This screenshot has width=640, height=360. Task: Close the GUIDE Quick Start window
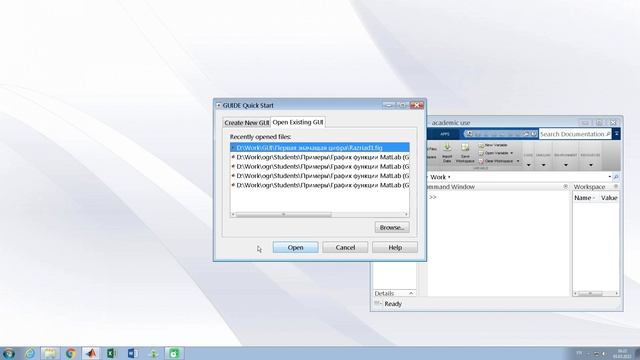(417, 105)
